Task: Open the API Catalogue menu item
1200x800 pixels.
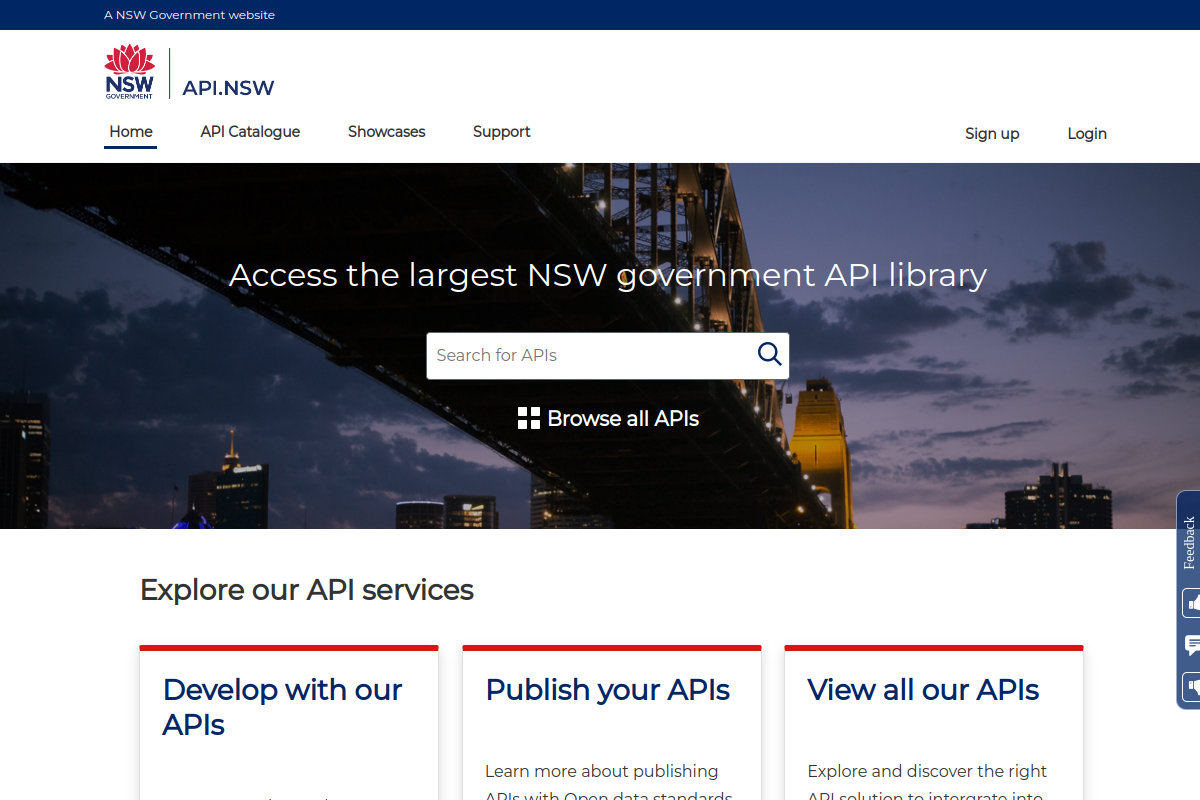Action: (250, 132)
